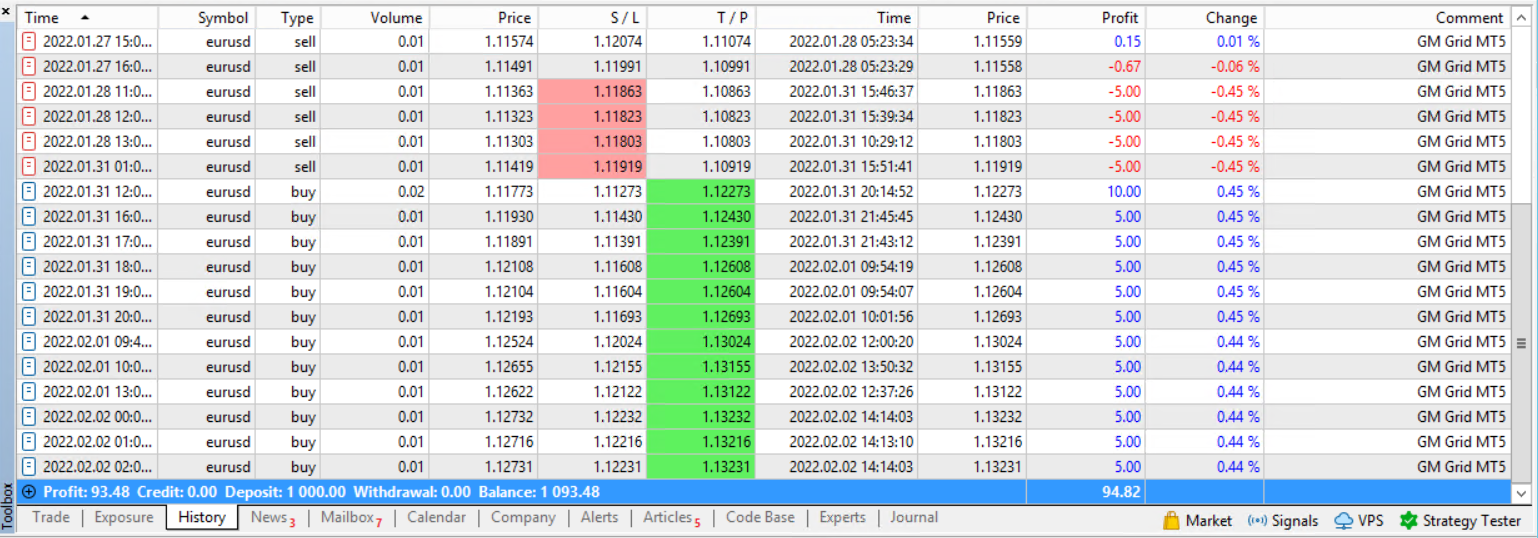This screenshot has height=538, width=1538.
Task: Click the deal icon beside 2022.02.02 01:0
Action: pyautogui.click(x=29, y=442)
